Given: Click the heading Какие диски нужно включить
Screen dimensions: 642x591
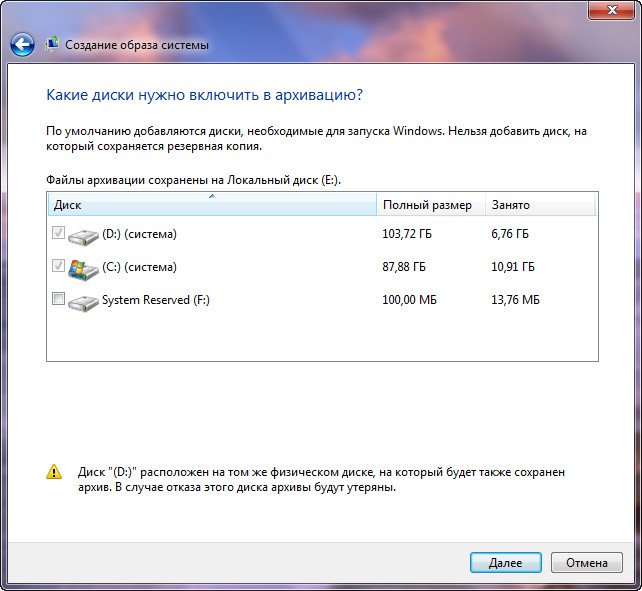Looking at the screenshot, I should 205,95.
